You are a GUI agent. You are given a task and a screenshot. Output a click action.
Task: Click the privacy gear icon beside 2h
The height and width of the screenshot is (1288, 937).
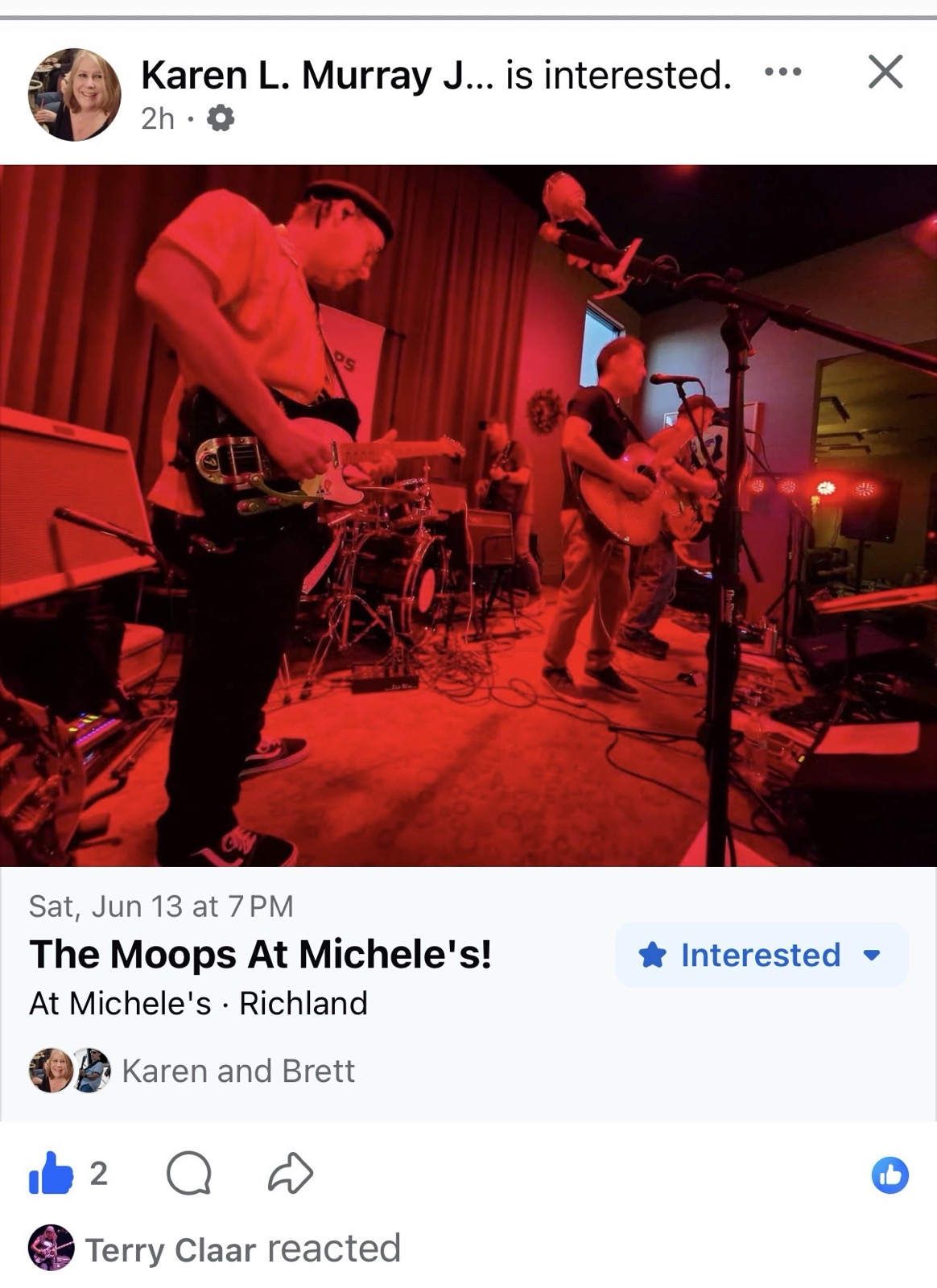221,119
